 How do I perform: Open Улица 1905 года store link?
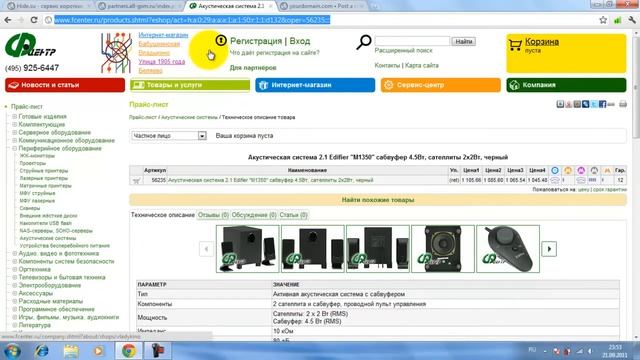pyautogui.click(x=162, y=62)
